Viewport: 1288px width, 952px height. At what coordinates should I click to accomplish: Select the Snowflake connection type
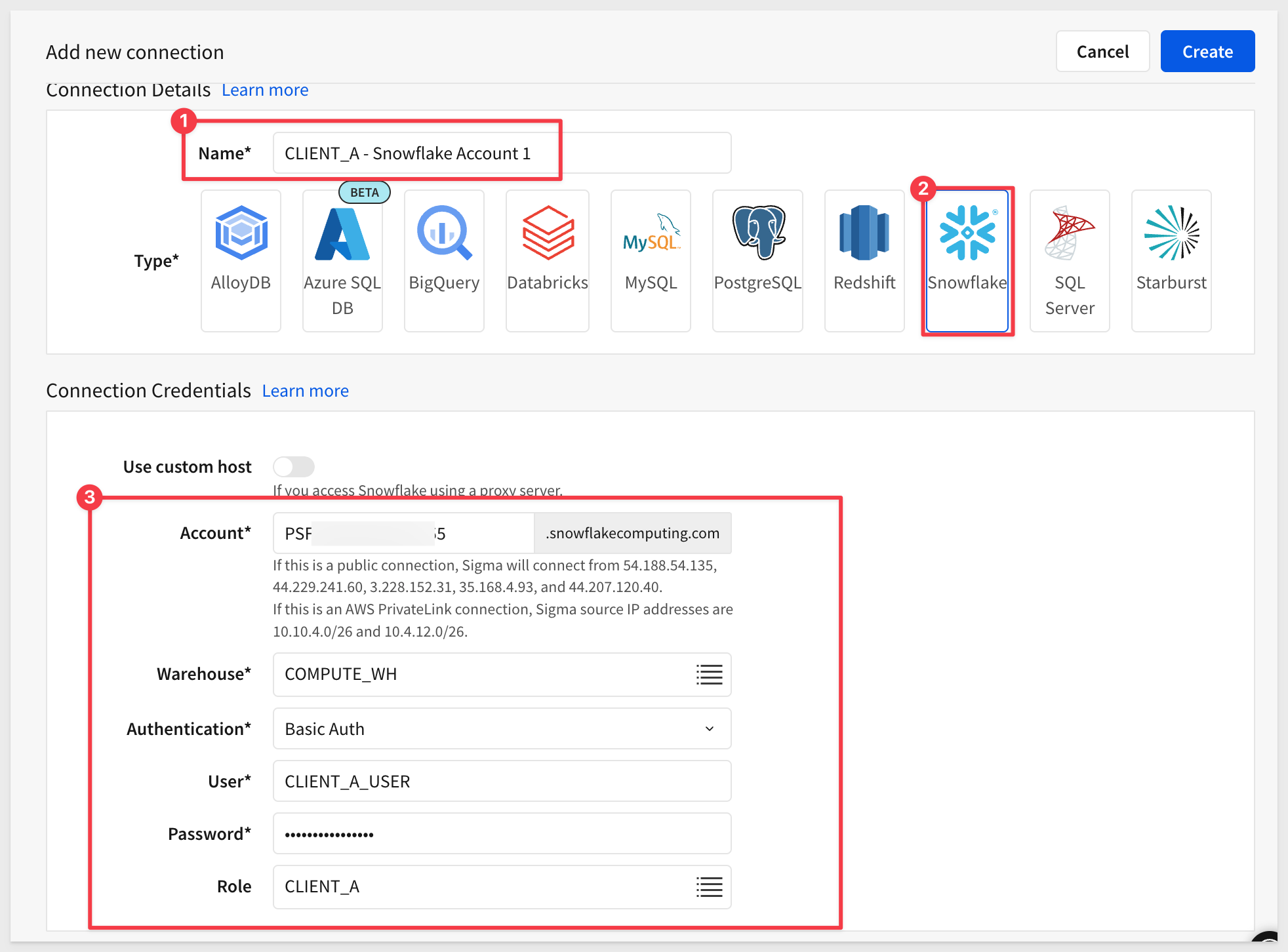coord(967,261)
